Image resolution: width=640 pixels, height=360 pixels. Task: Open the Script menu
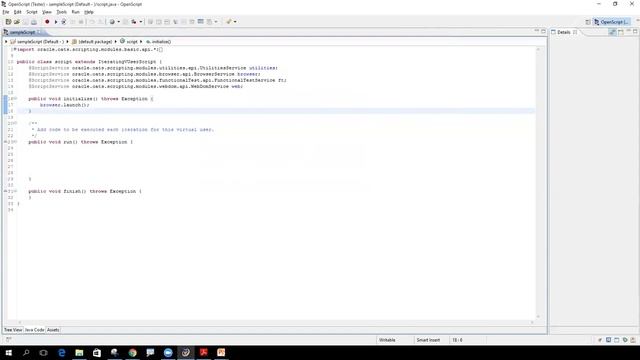click(x=32, y=12)
